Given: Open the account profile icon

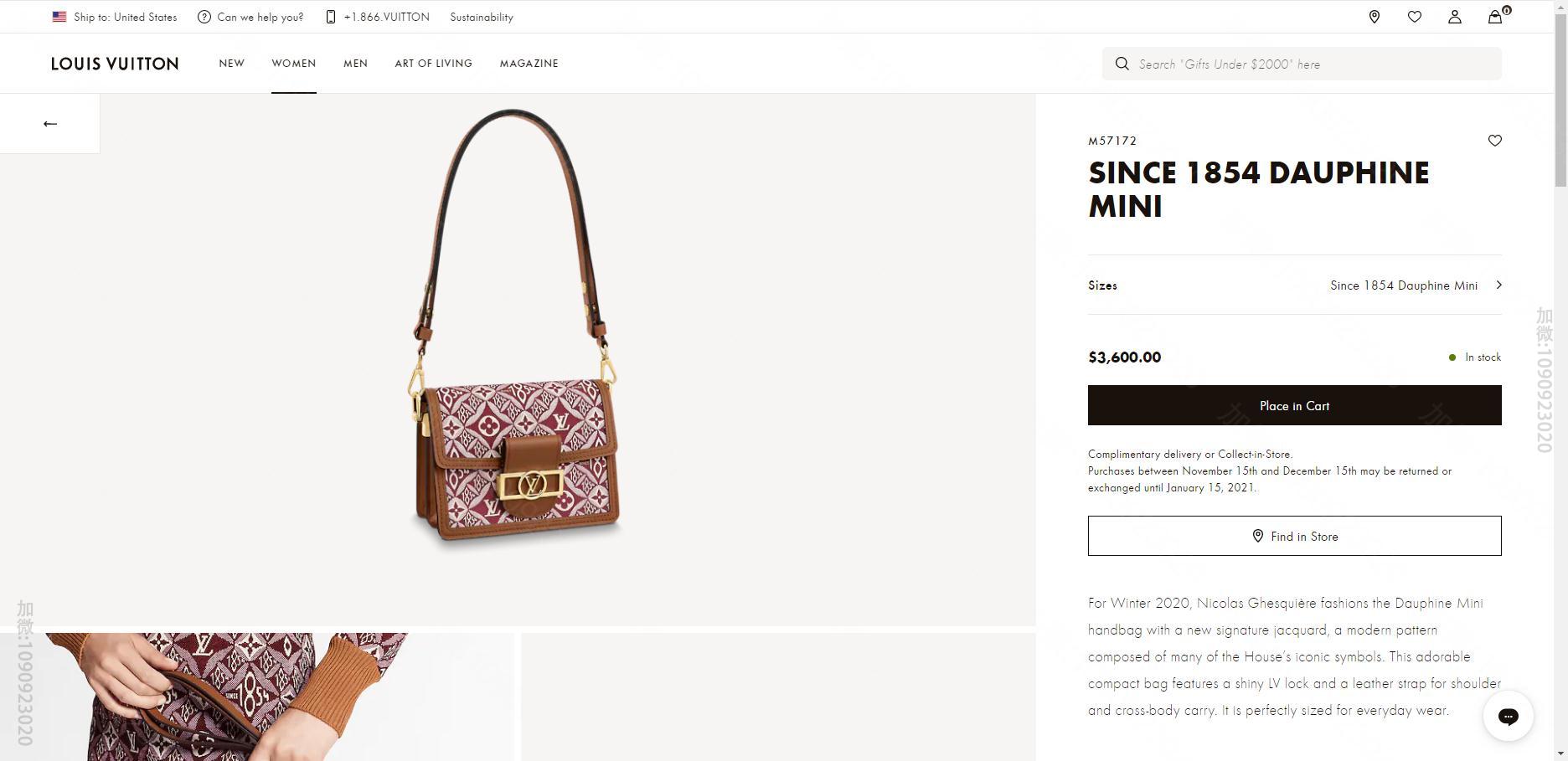Looking at the screenshot, I should click(x=1455, y=17).
